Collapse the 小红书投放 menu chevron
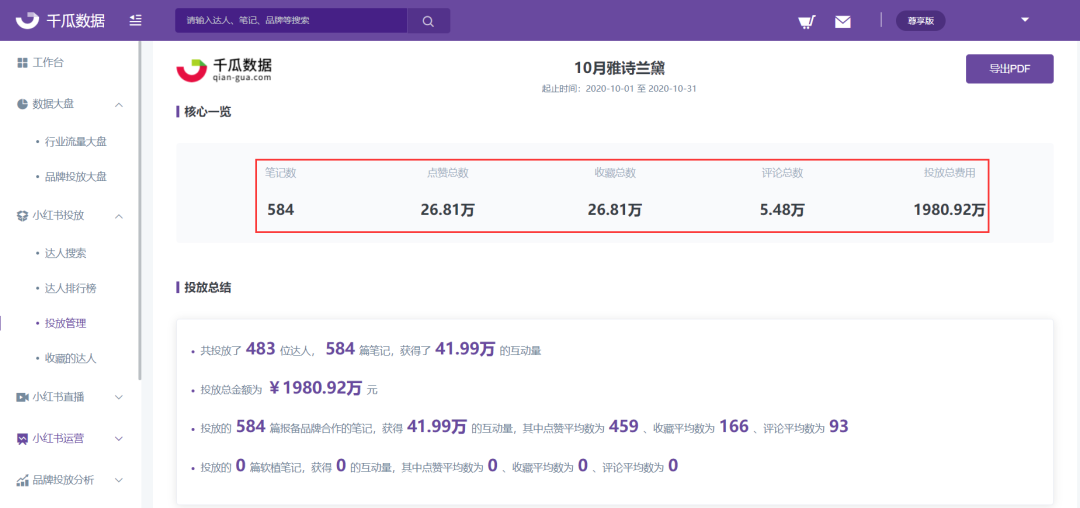The image size is (1080, 508). point(118,215)
